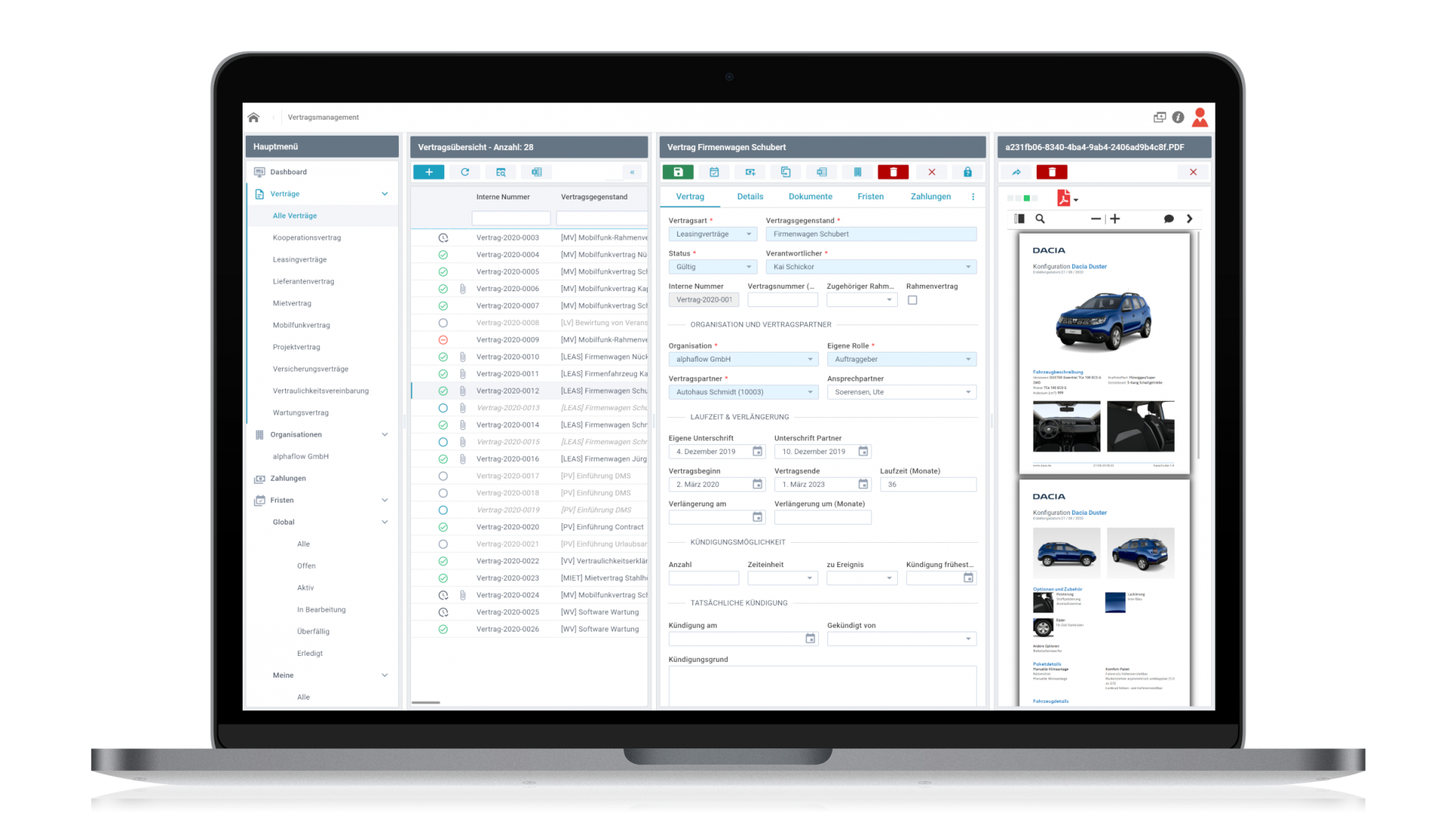Collapse the Verträge menu section
Viewport: 1456px width, 837px height.
coord(384,194)
